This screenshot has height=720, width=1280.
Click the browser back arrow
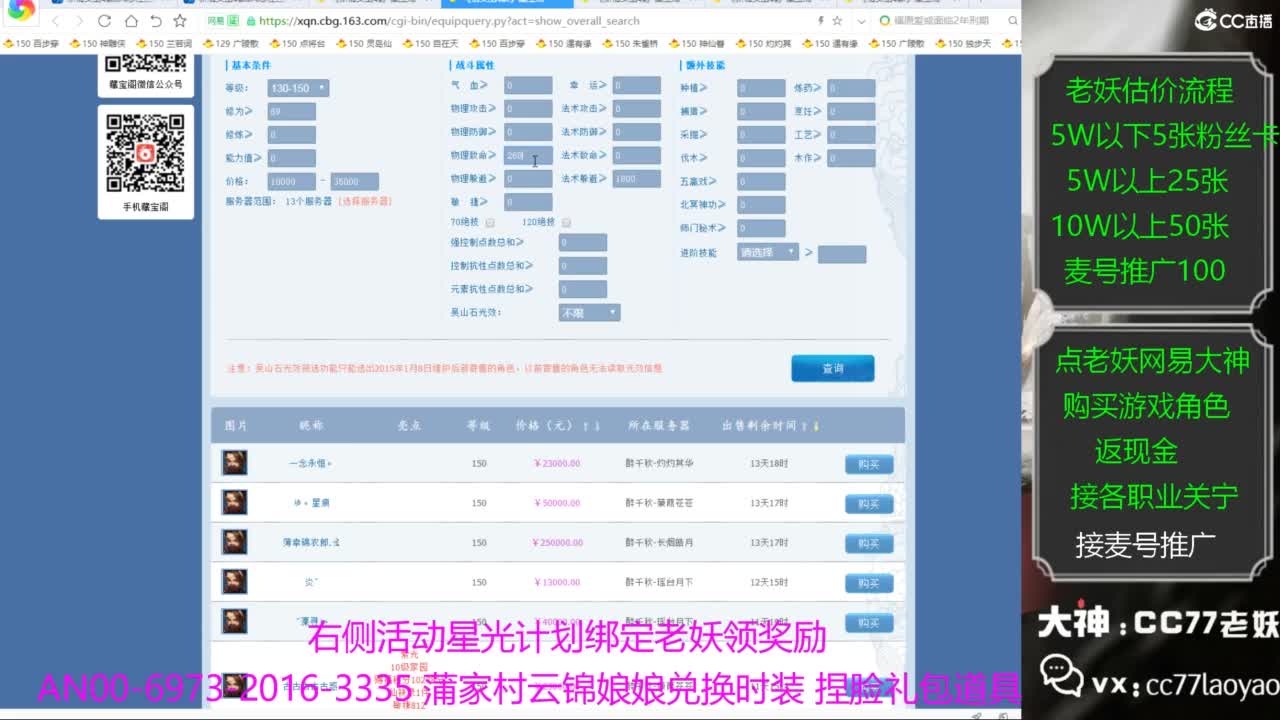54,21
